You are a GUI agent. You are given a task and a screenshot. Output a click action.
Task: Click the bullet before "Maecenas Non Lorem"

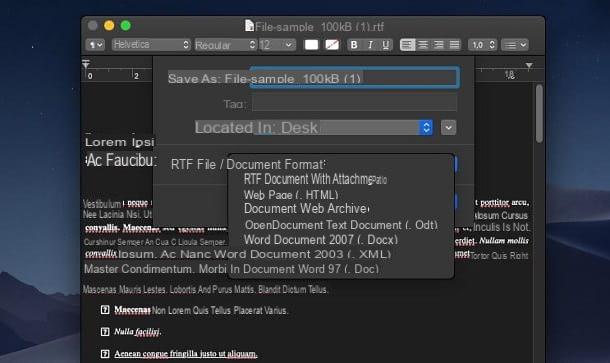coord(105,310)
